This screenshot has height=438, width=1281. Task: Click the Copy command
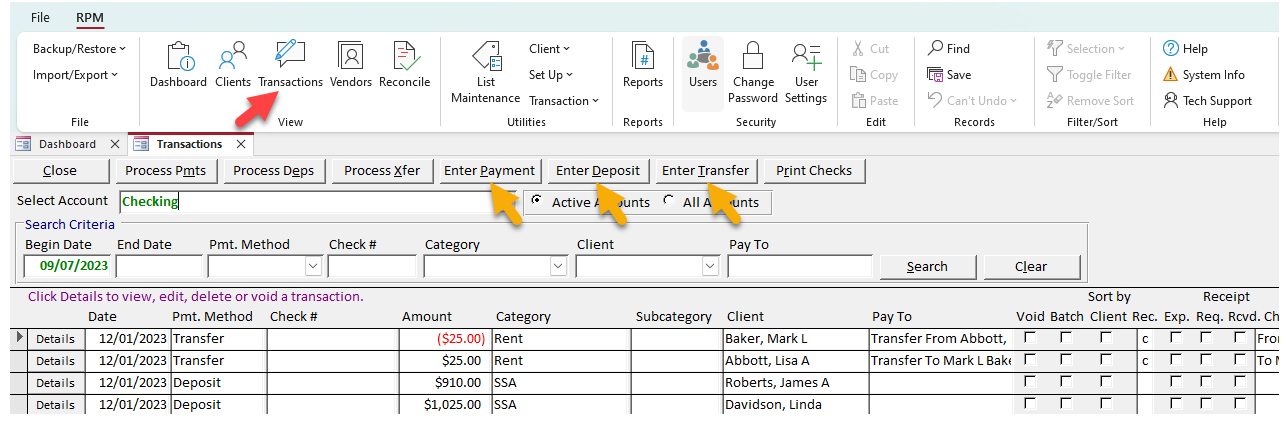pos(873,74)
